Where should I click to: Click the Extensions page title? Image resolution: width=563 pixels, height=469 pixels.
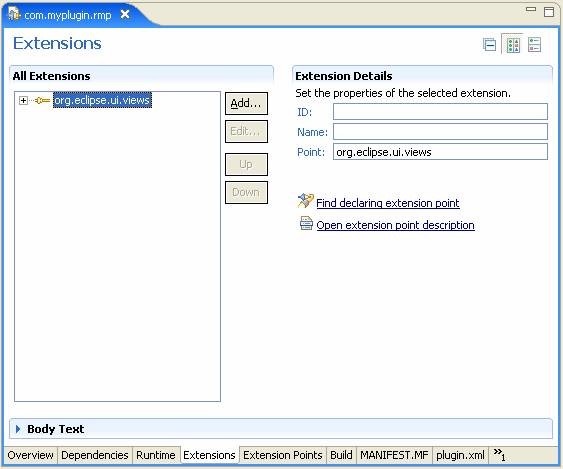point(57,43)
